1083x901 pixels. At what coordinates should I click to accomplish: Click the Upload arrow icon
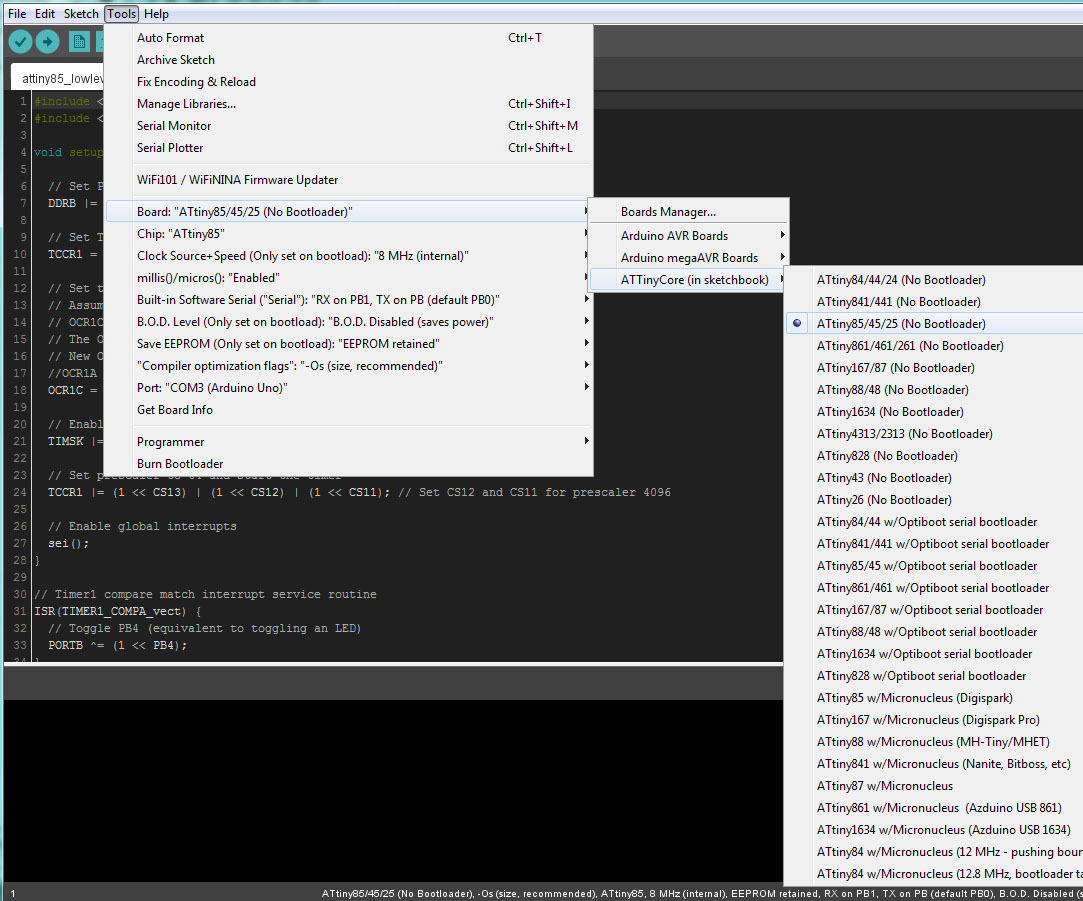pyautogui.click(x=47, y=42)
